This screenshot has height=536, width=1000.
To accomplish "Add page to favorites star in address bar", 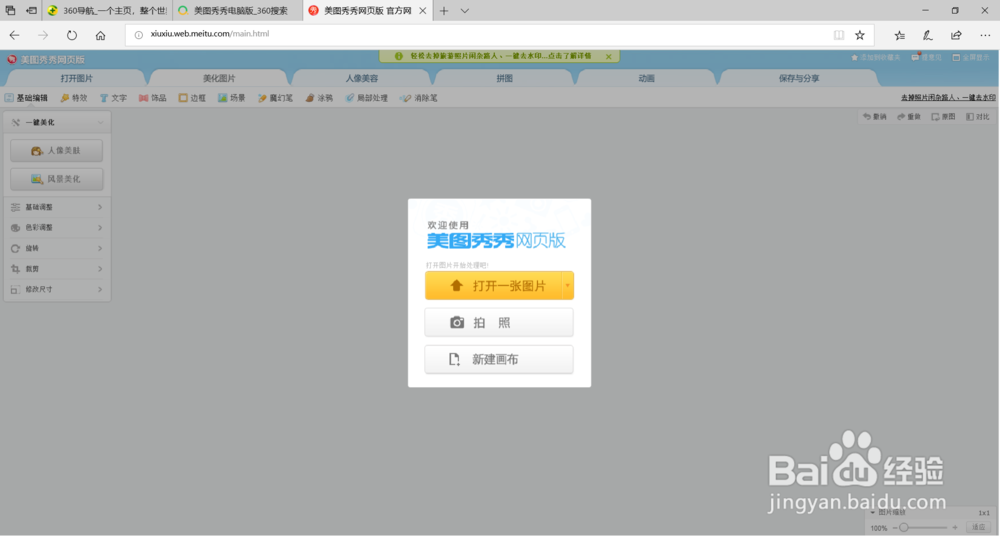I will click(860, 35).
